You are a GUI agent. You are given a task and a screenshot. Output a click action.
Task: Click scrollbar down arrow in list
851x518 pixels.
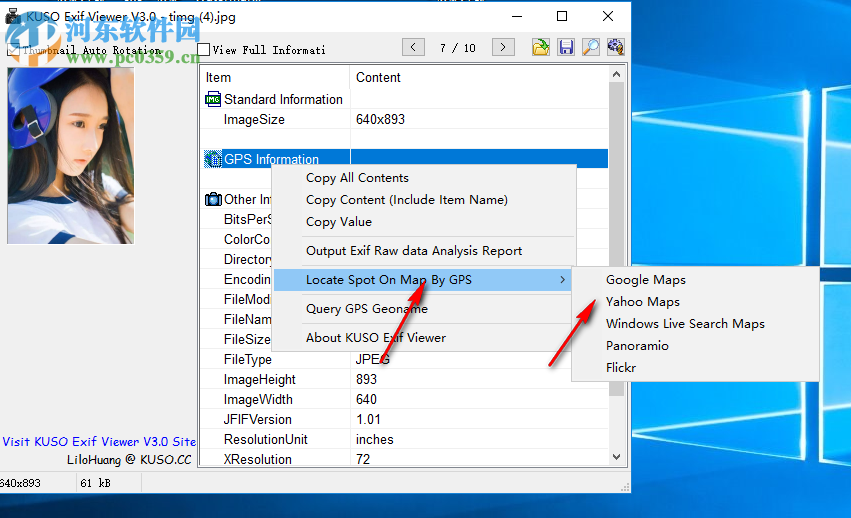click(x=616, y=457)
